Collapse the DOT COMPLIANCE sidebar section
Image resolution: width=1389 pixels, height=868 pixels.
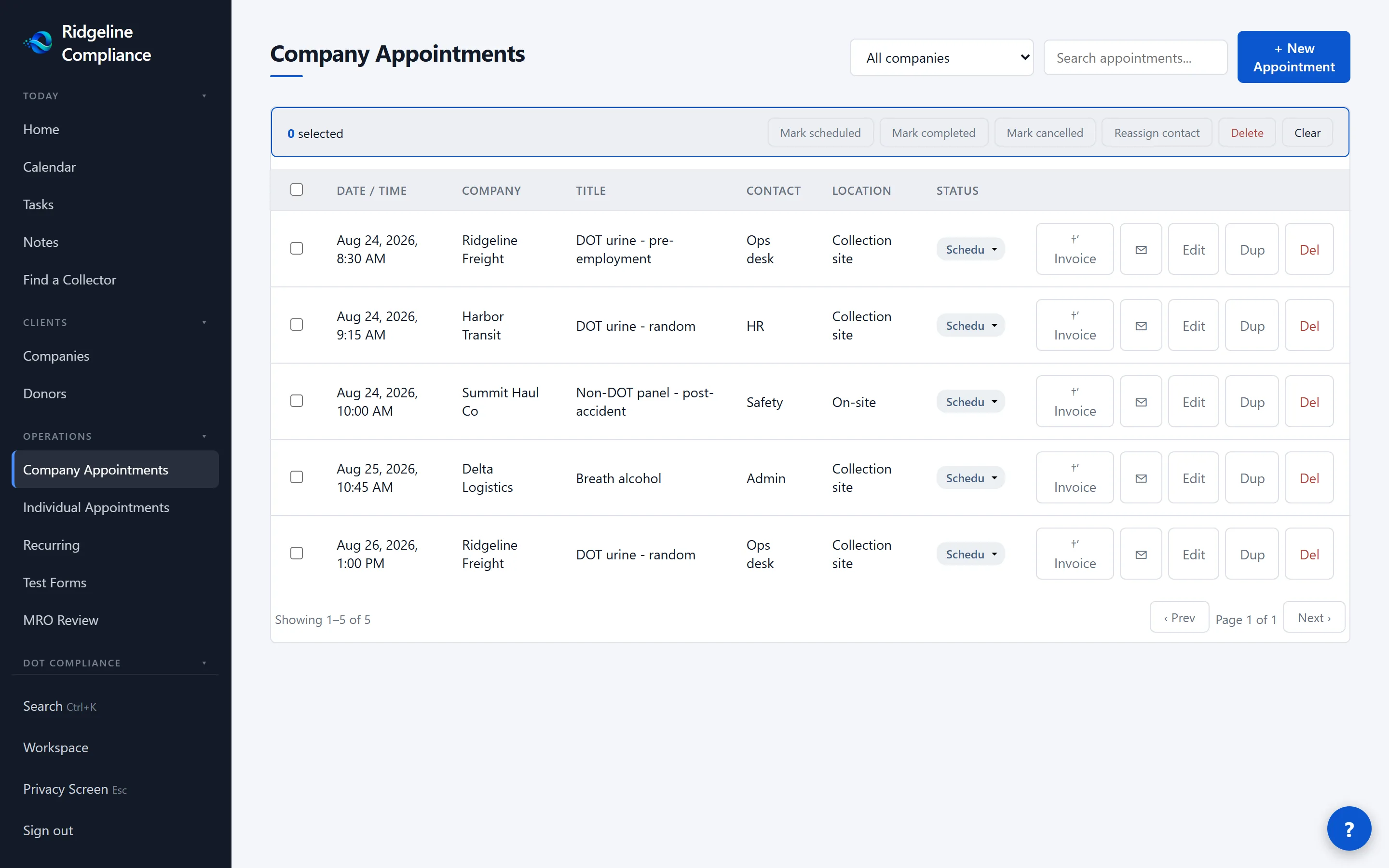coord(115,663)
